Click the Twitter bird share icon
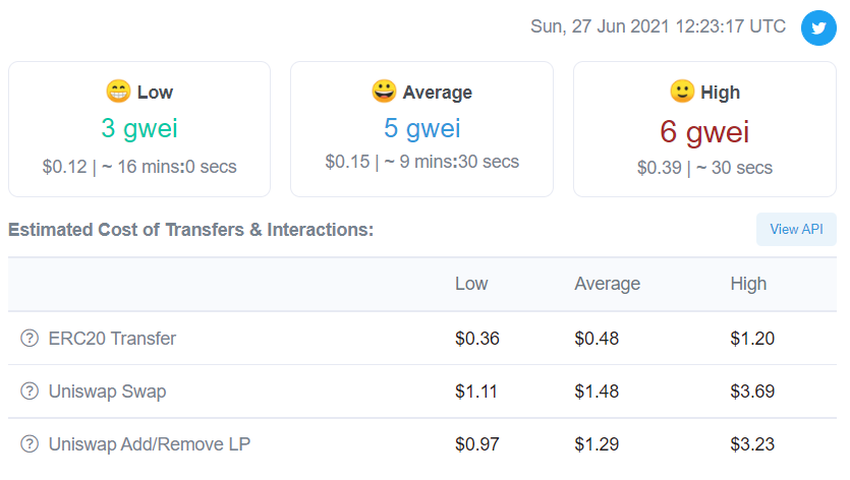This screenshot has width=850, height=480. [819, 28]
